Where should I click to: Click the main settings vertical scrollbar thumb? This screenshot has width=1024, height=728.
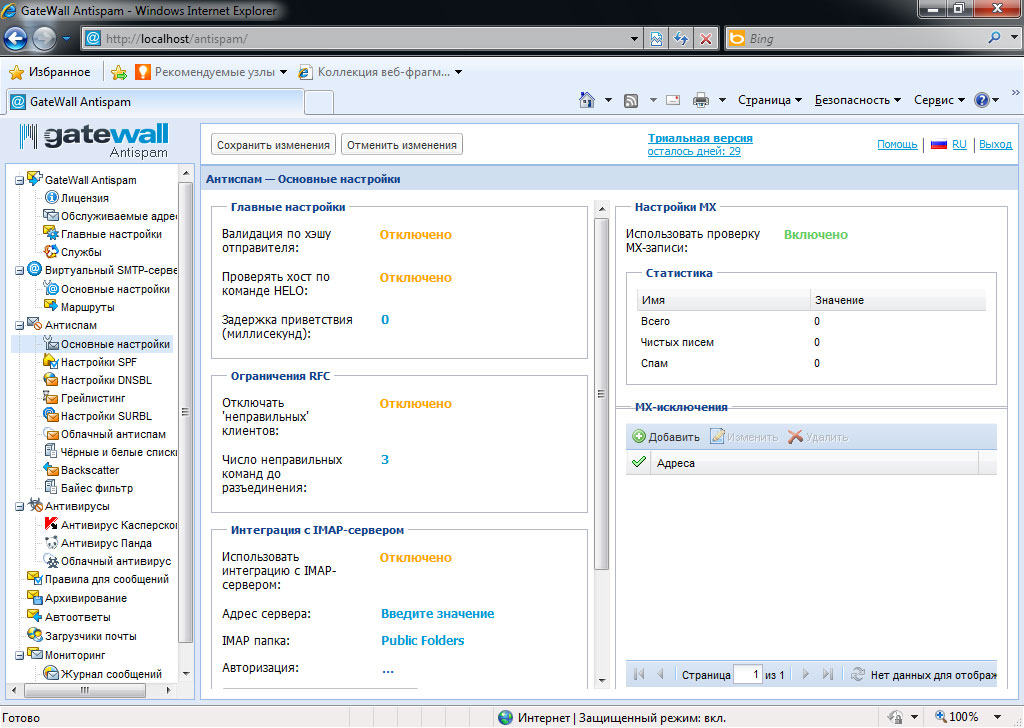tap(601, 393)
